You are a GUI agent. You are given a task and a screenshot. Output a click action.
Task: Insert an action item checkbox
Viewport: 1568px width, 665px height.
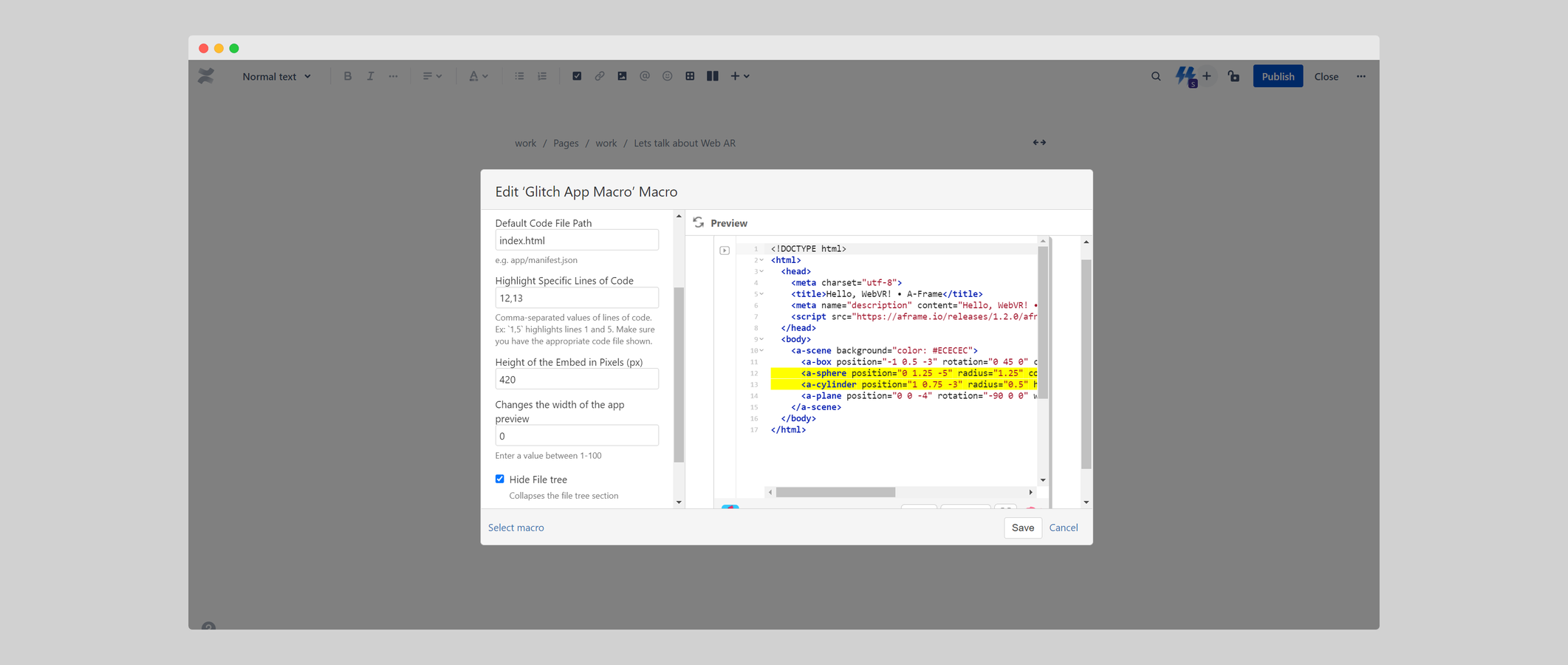point(577,76)
